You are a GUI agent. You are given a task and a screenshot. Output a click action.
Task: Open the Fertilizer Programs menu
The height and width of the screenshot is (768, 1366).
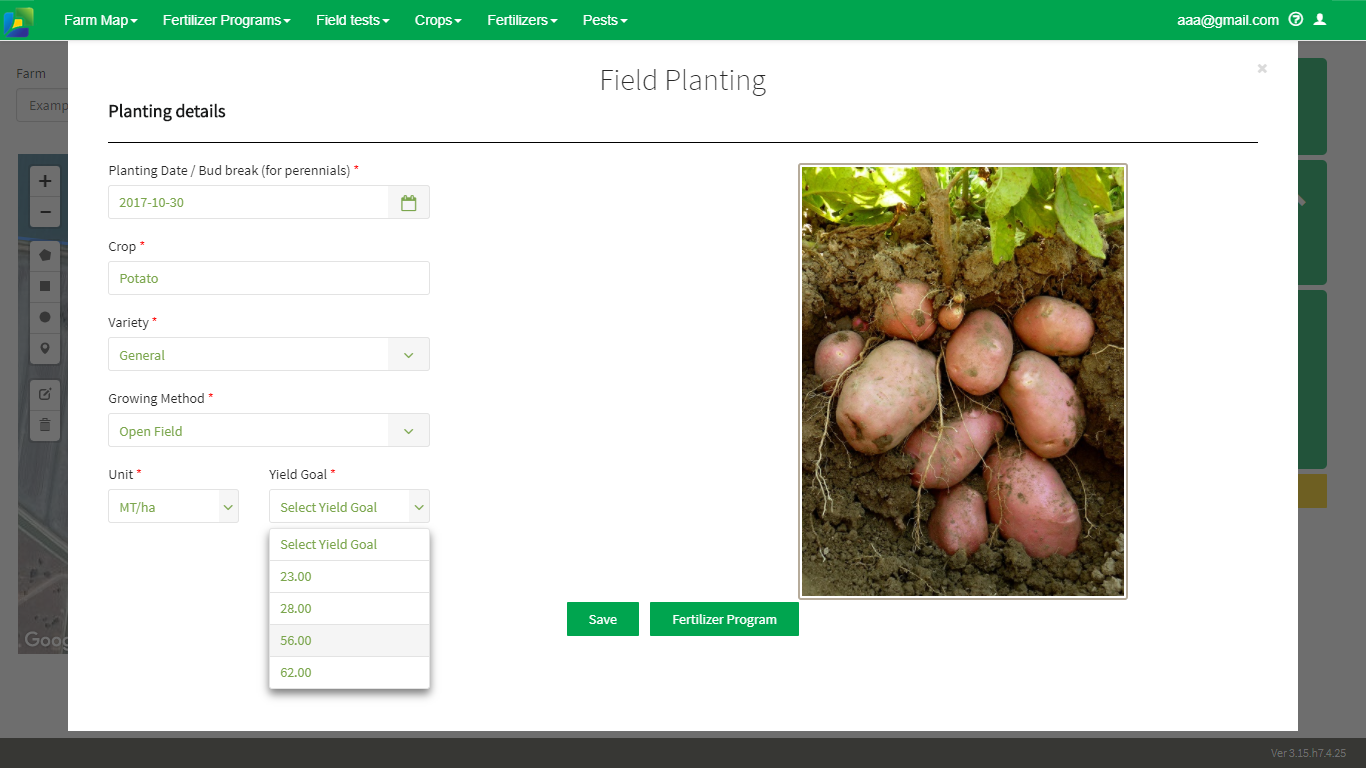(227, 20)
